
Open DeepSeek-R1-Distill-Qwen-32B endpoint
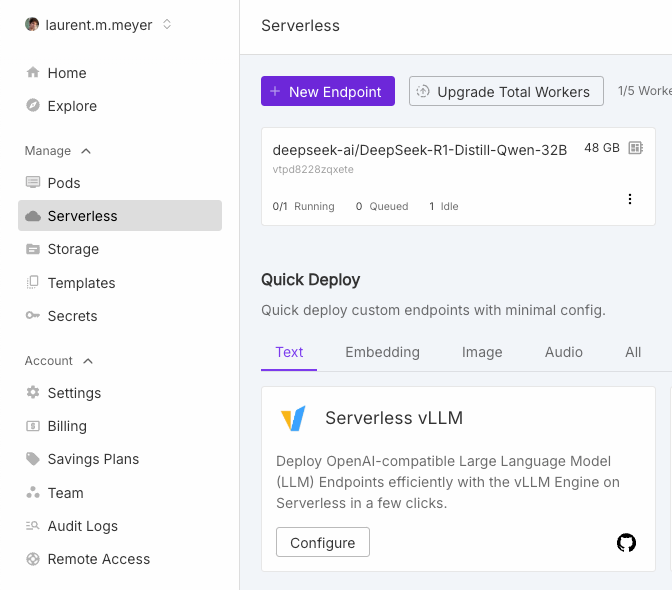[420, 150]
